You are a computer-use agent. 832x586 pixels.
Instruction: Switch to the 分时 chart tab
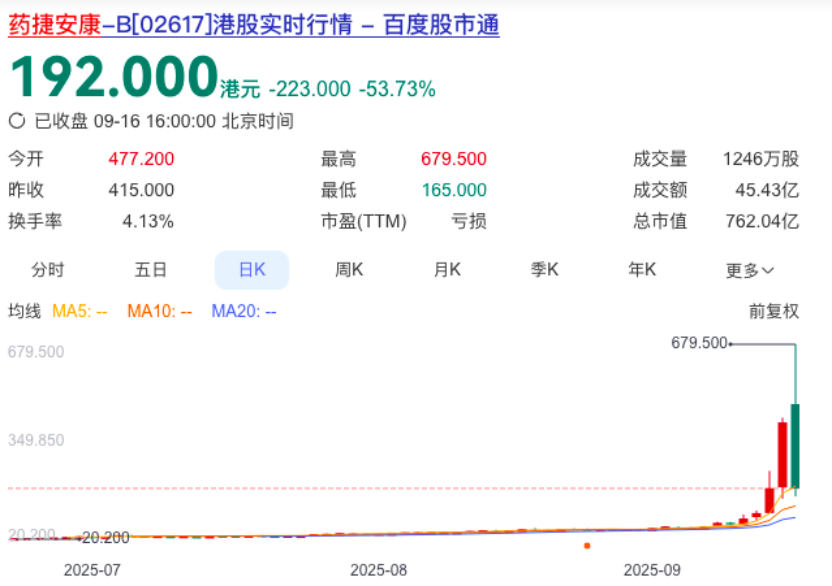[47, 270]
